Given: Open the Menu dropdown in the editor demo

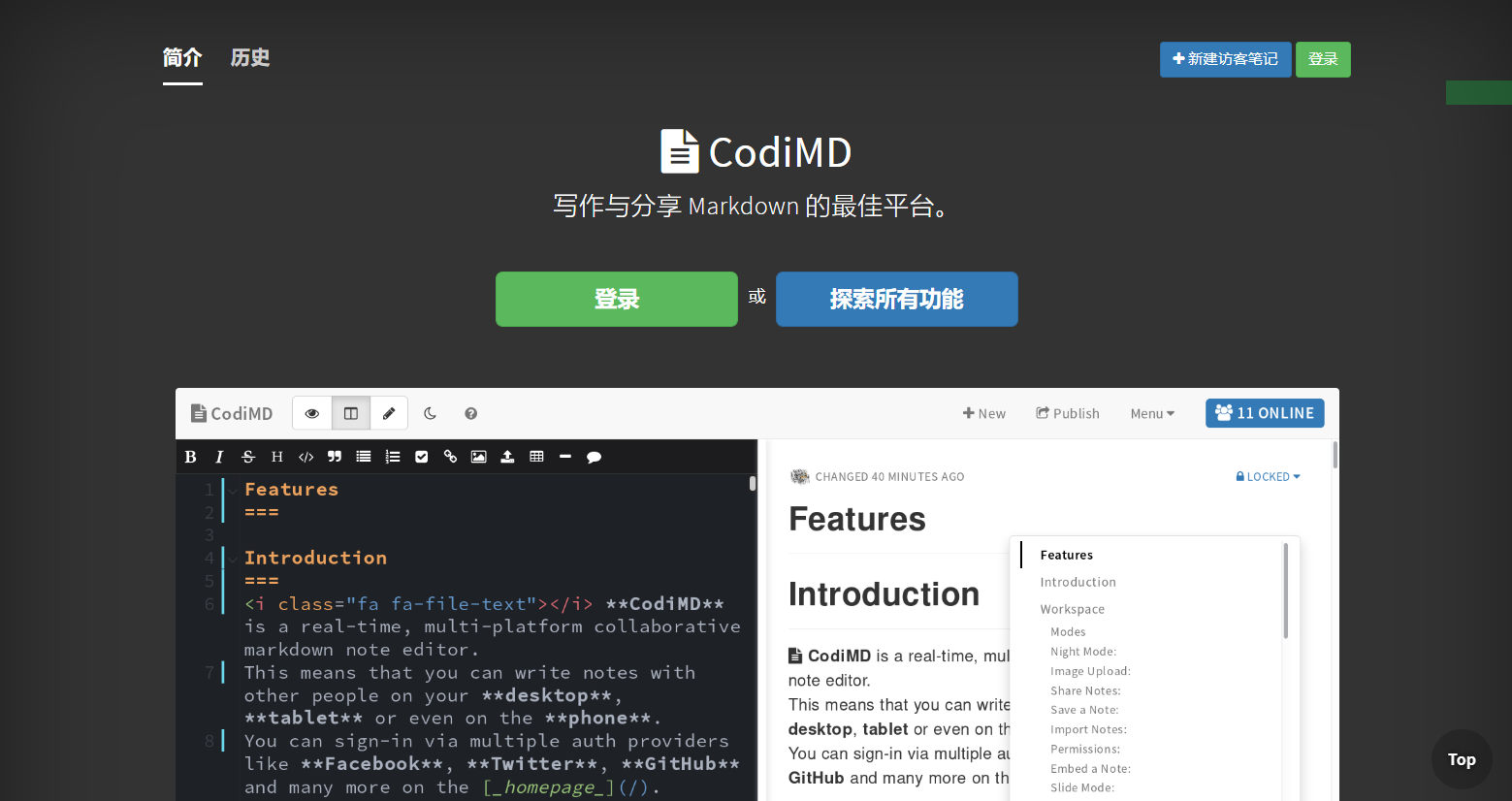Looking at the screenshot, I should [x=1151, y=412].
